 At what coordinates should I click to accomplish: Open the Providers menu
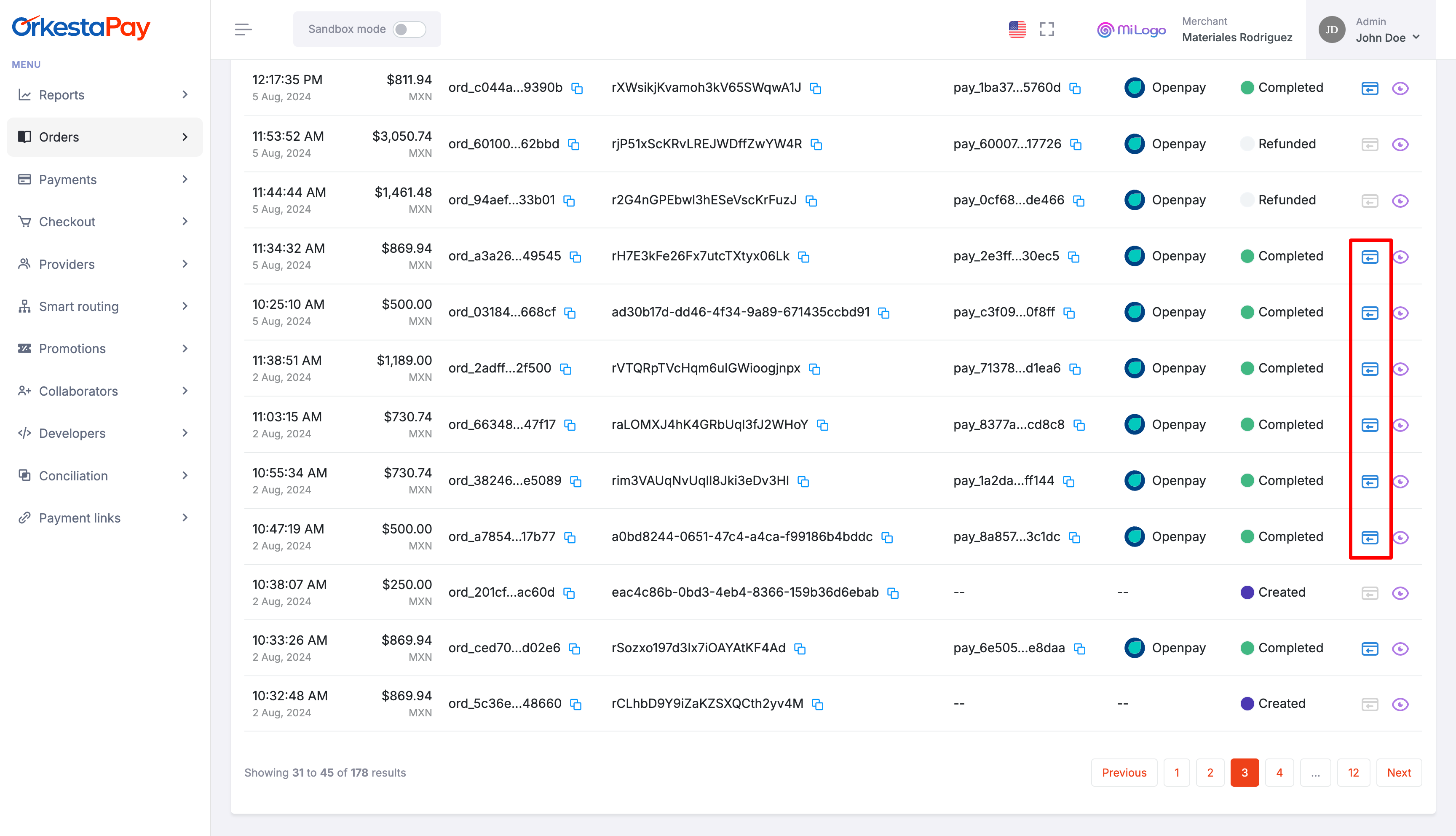pyautogui.click(x=104, y=264)
